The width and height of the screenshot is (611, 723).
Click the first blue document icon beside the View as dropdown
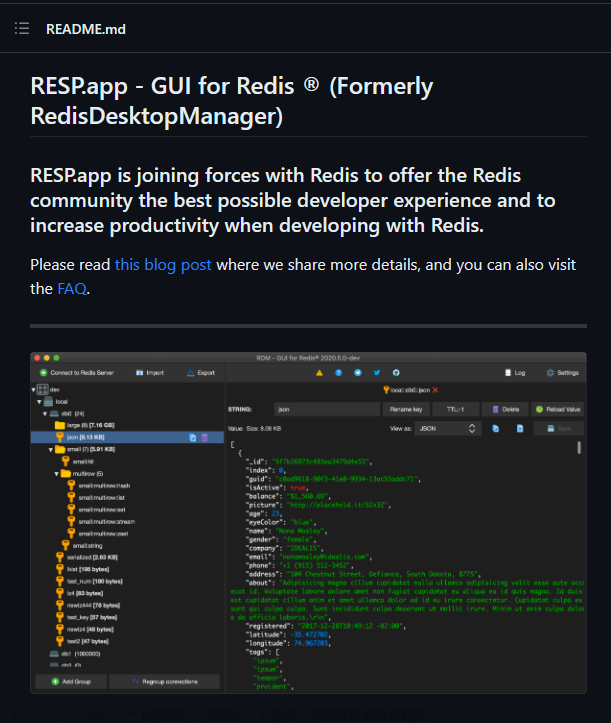[x=496, y=429]
